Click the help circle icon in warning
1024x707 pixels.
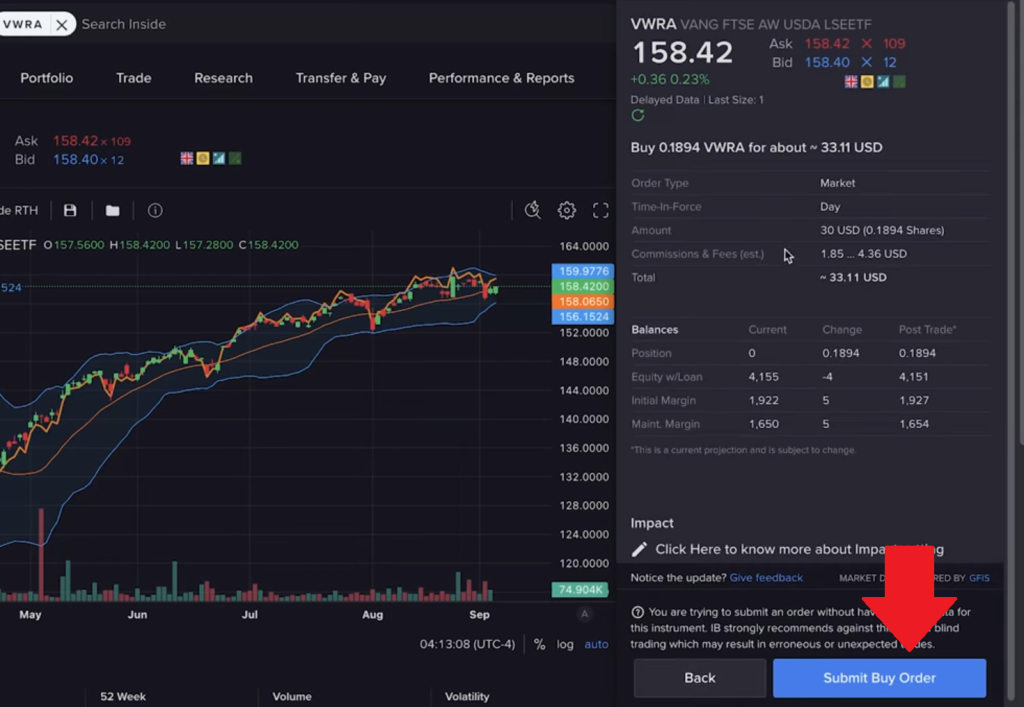(637, 612)
